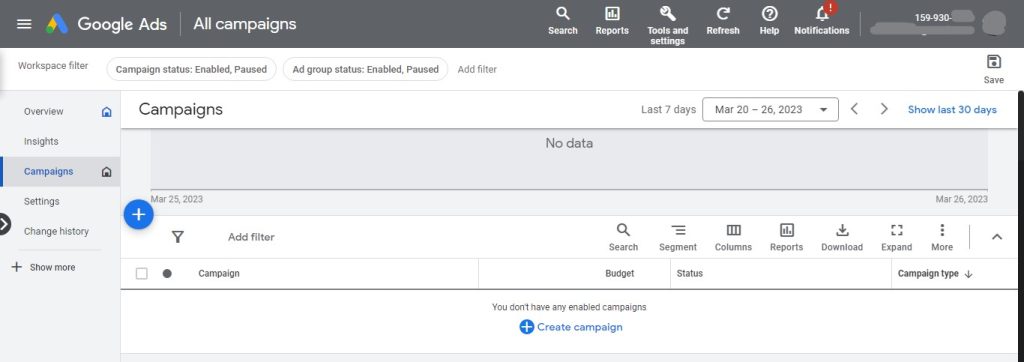Open Tools and settings wrench icon
The height and width of the screenshot is (362, 1024).
[667, 14]
